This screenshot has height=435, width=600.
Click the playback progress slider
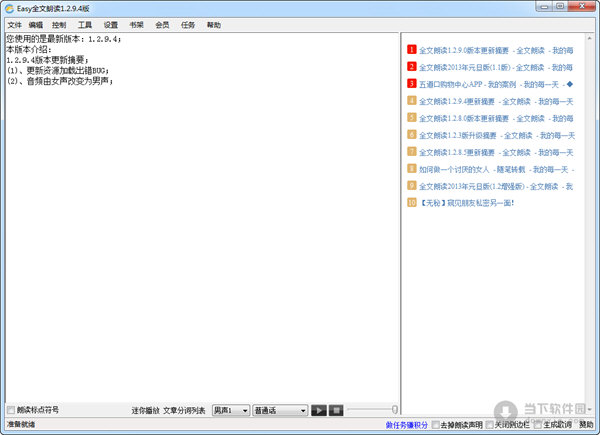(x=372, y=409)
